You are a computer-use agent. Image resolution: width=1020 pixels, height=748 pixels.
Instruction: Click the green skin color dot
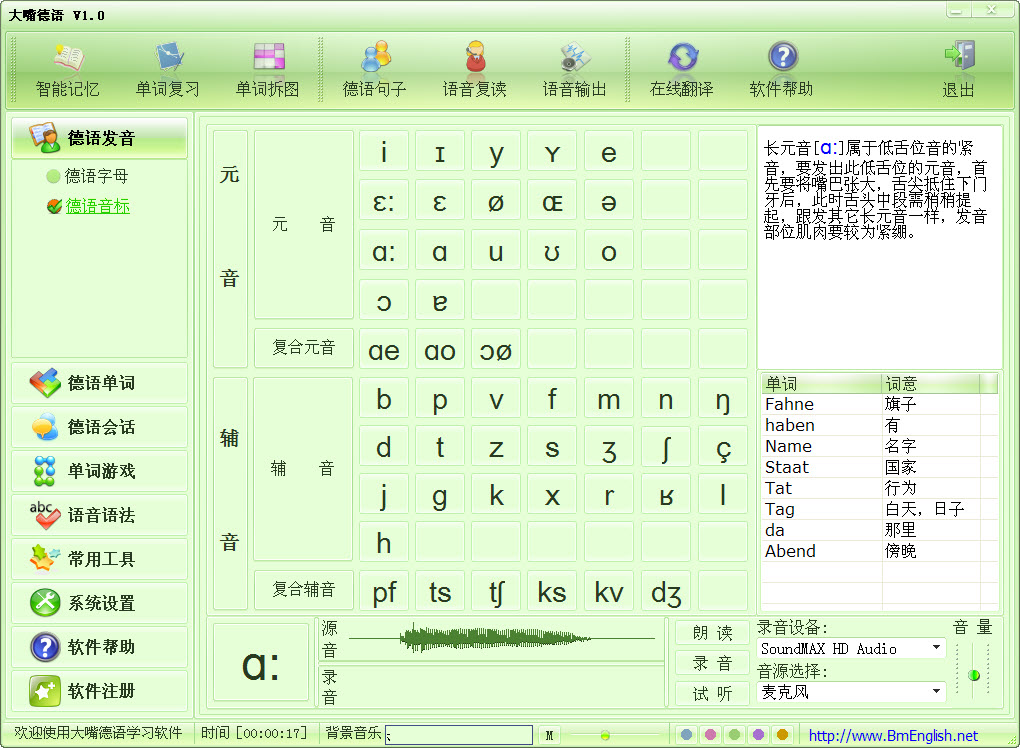(734, 734)
